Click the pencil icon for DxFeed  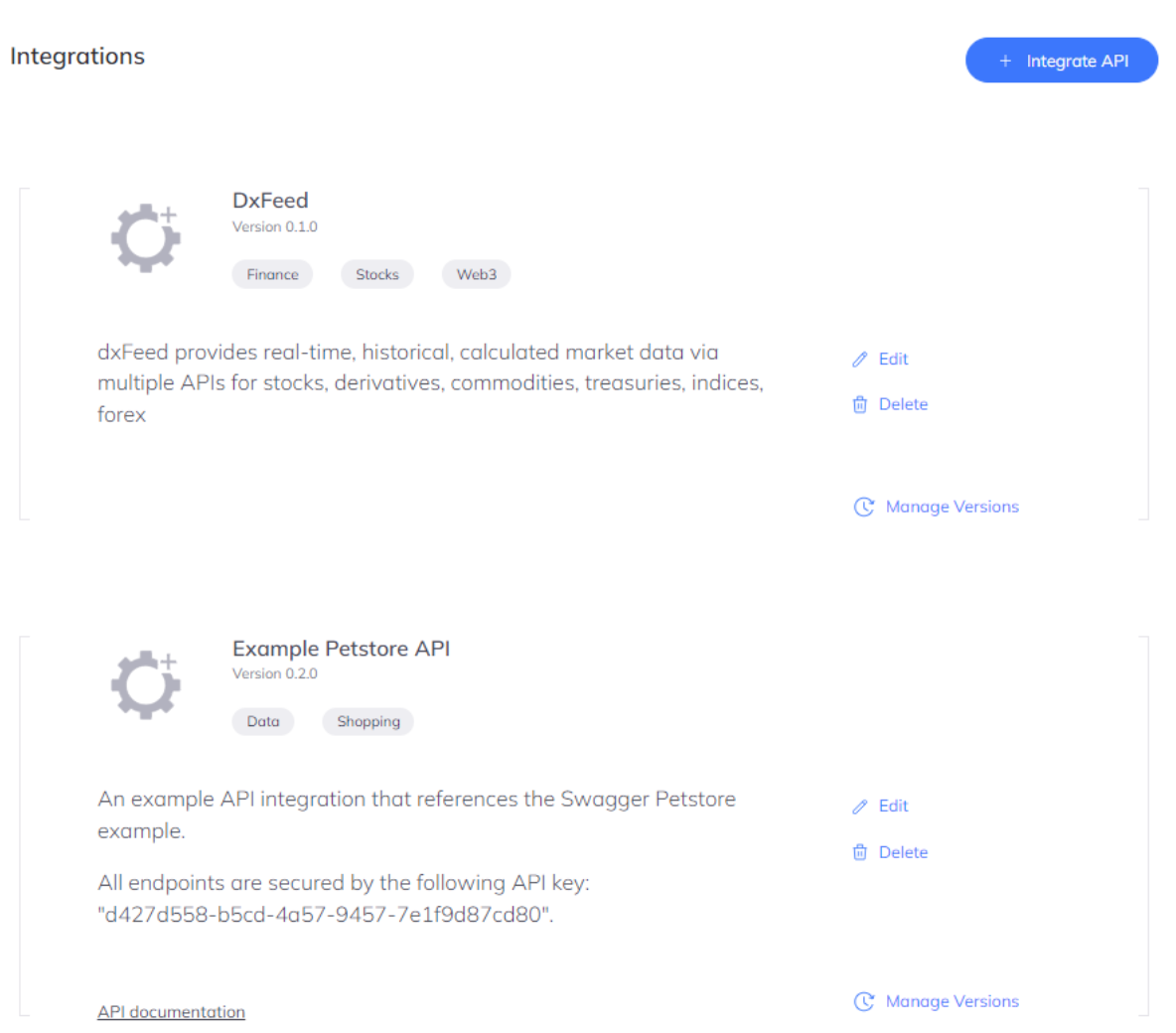point(860,360)
